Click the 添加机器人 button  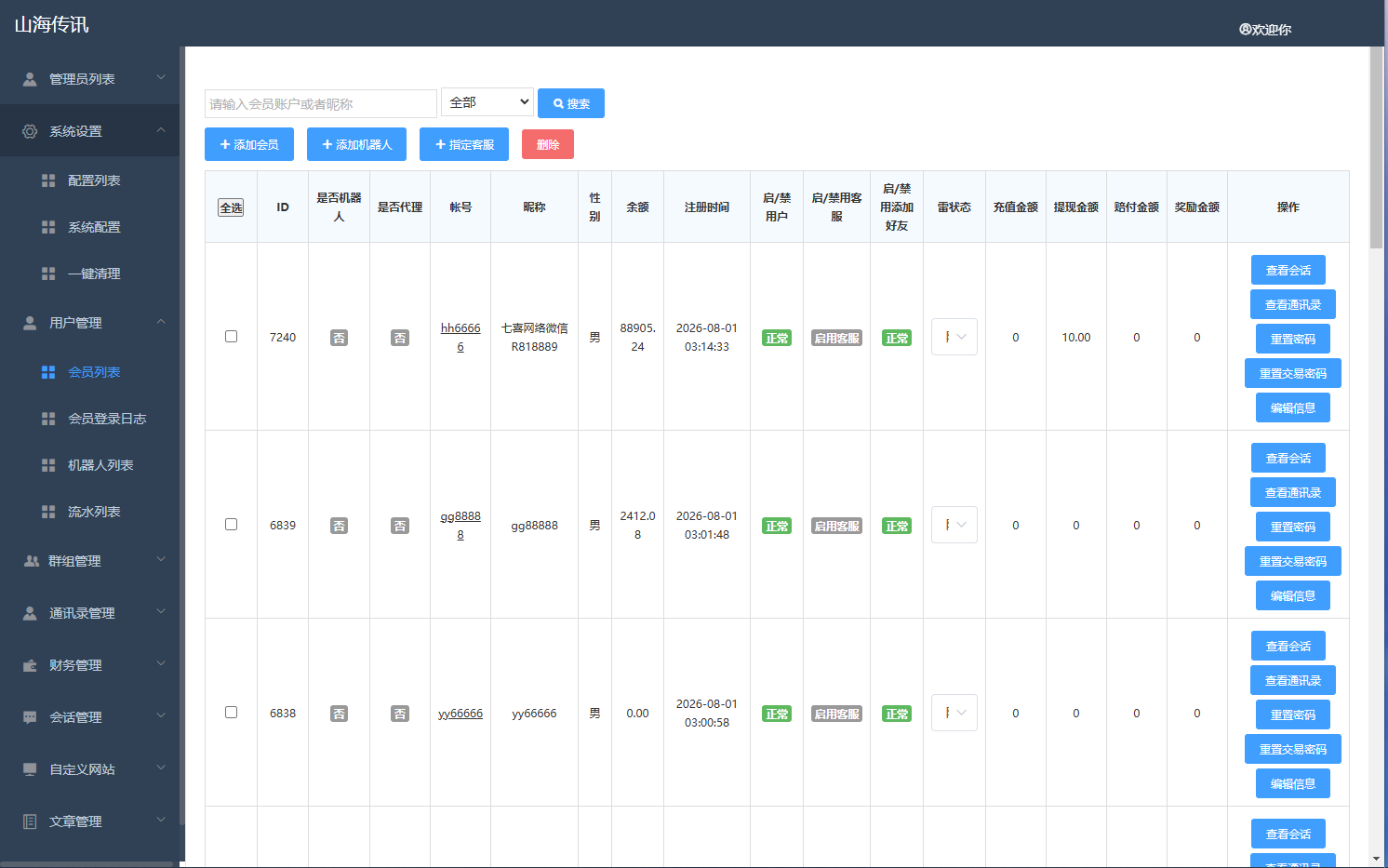click(x=357, y=144)
